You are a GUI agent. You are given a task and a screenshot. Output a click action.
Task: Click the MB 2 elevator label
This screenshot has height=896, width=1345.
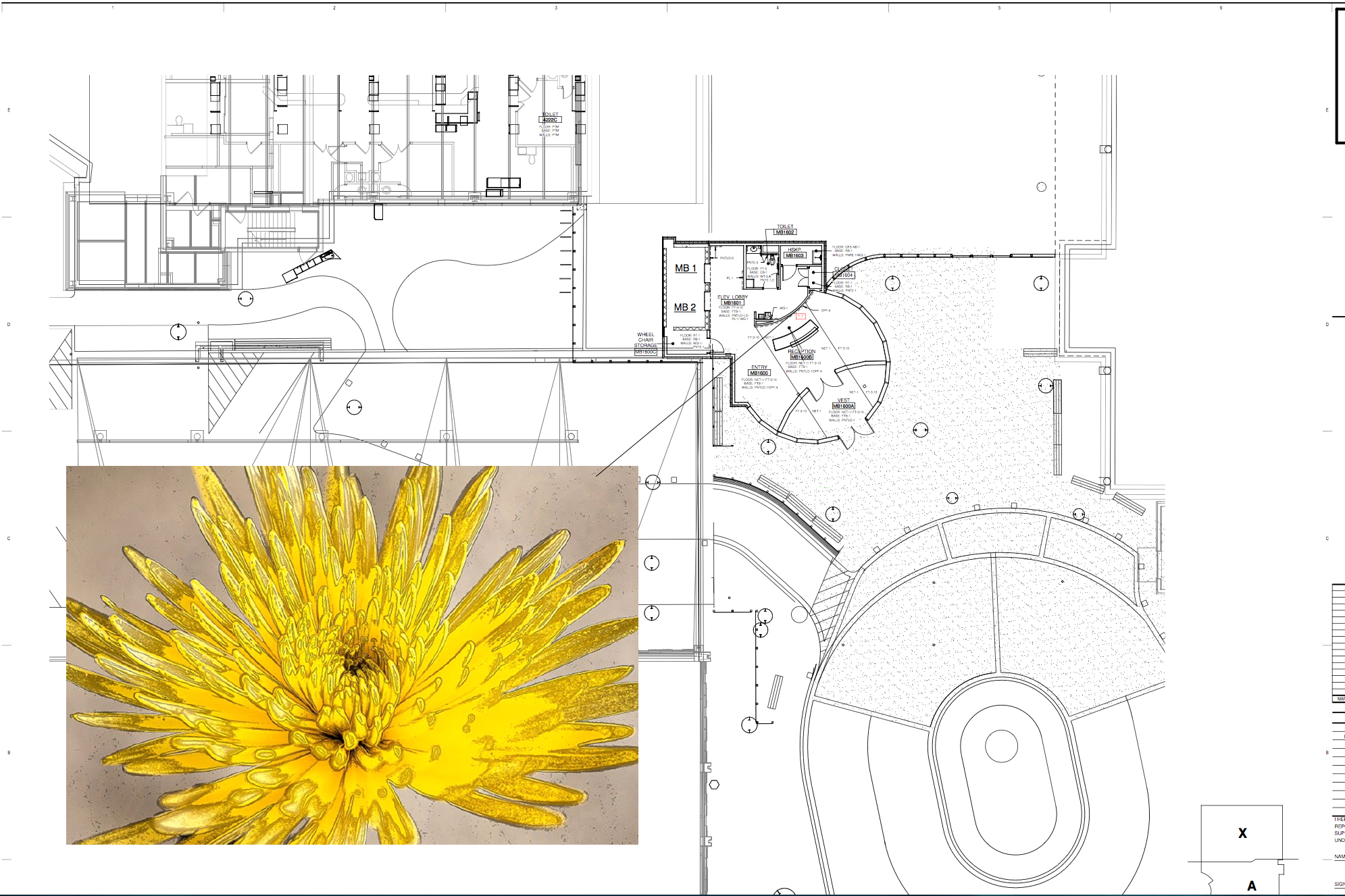click(x=684, y=307)
